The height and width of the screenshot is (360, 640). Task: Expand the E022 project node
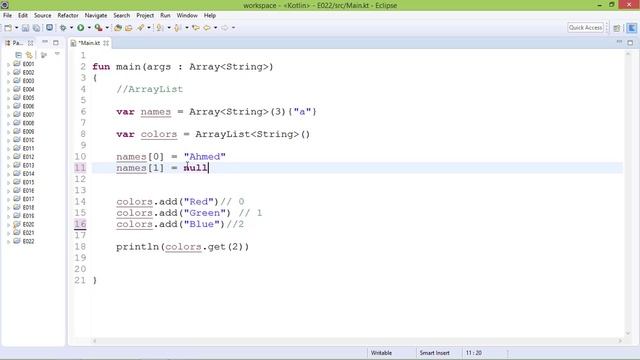click(x=8, y=241)
